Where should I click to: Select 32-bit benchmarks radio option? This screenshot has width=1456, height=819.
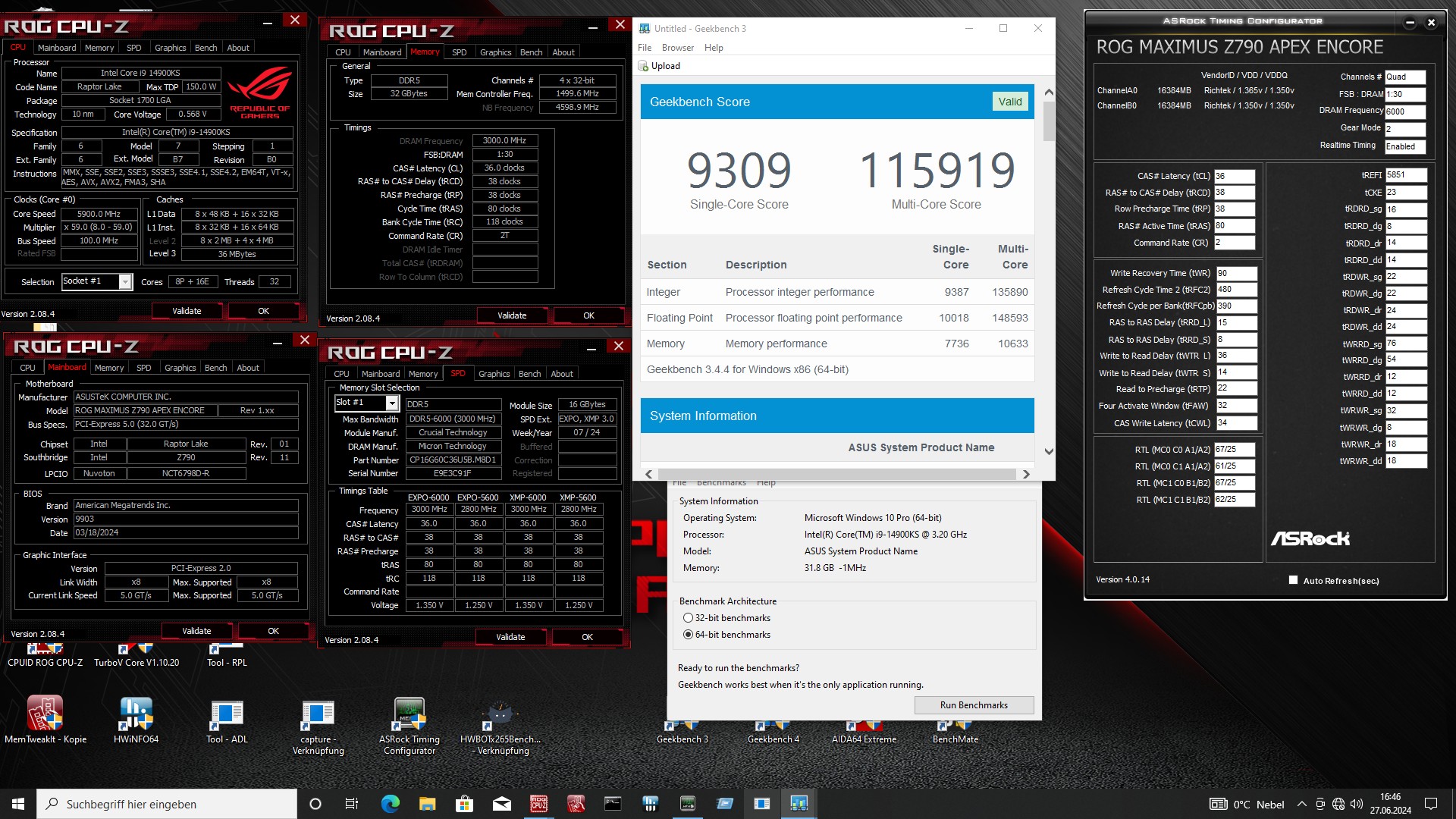coord(688,618)
